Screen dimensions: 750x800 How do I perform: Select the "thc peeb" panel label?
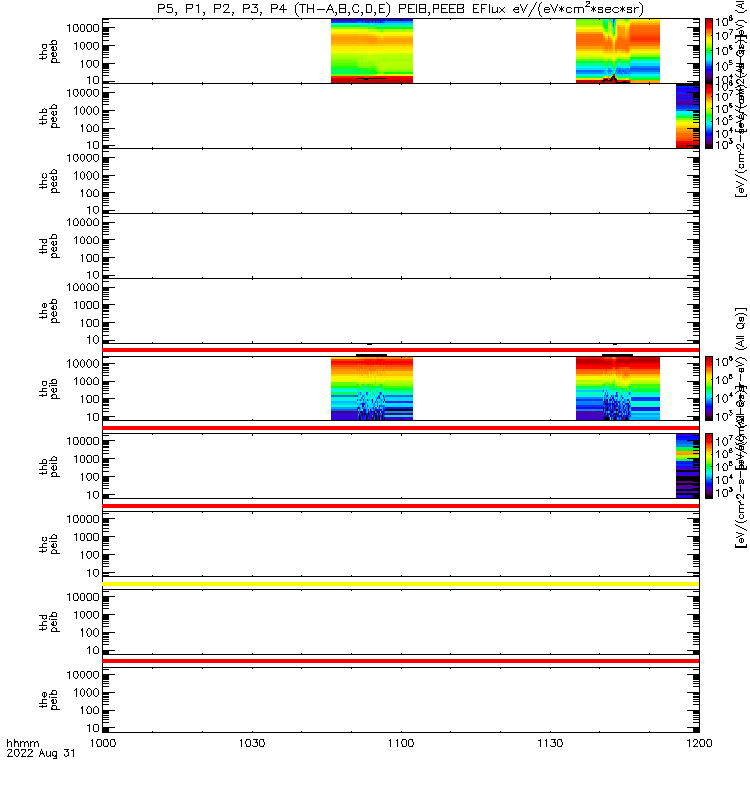(49, 181)
